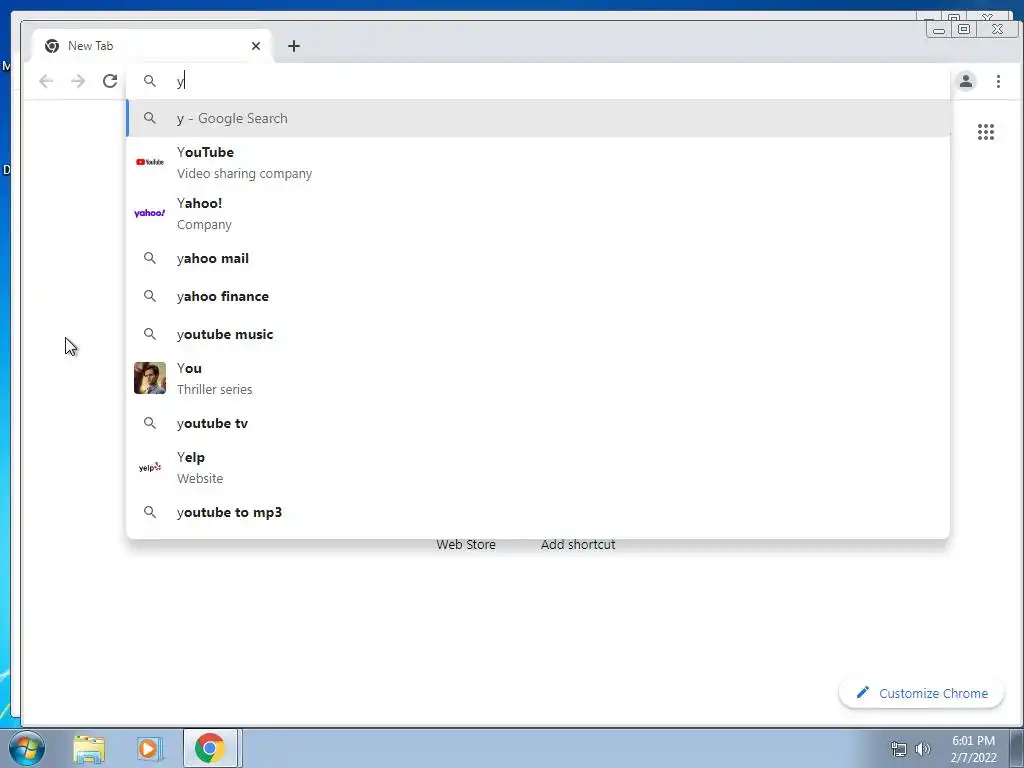Screen dimensions: 1024x768
Task: Choose the You thriller series suggestion
Action: coord(538,378)
